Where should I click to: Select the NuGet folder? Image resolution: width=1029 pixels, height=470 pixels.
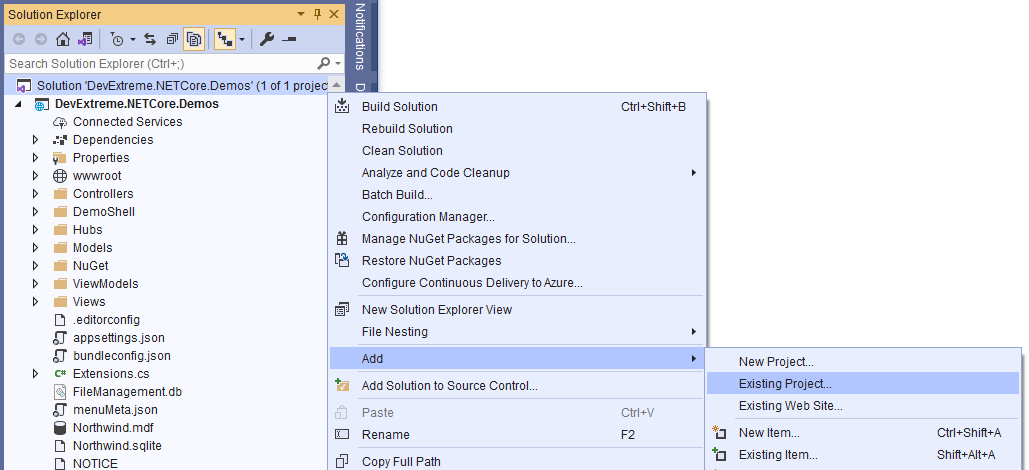tap(91, 266)
